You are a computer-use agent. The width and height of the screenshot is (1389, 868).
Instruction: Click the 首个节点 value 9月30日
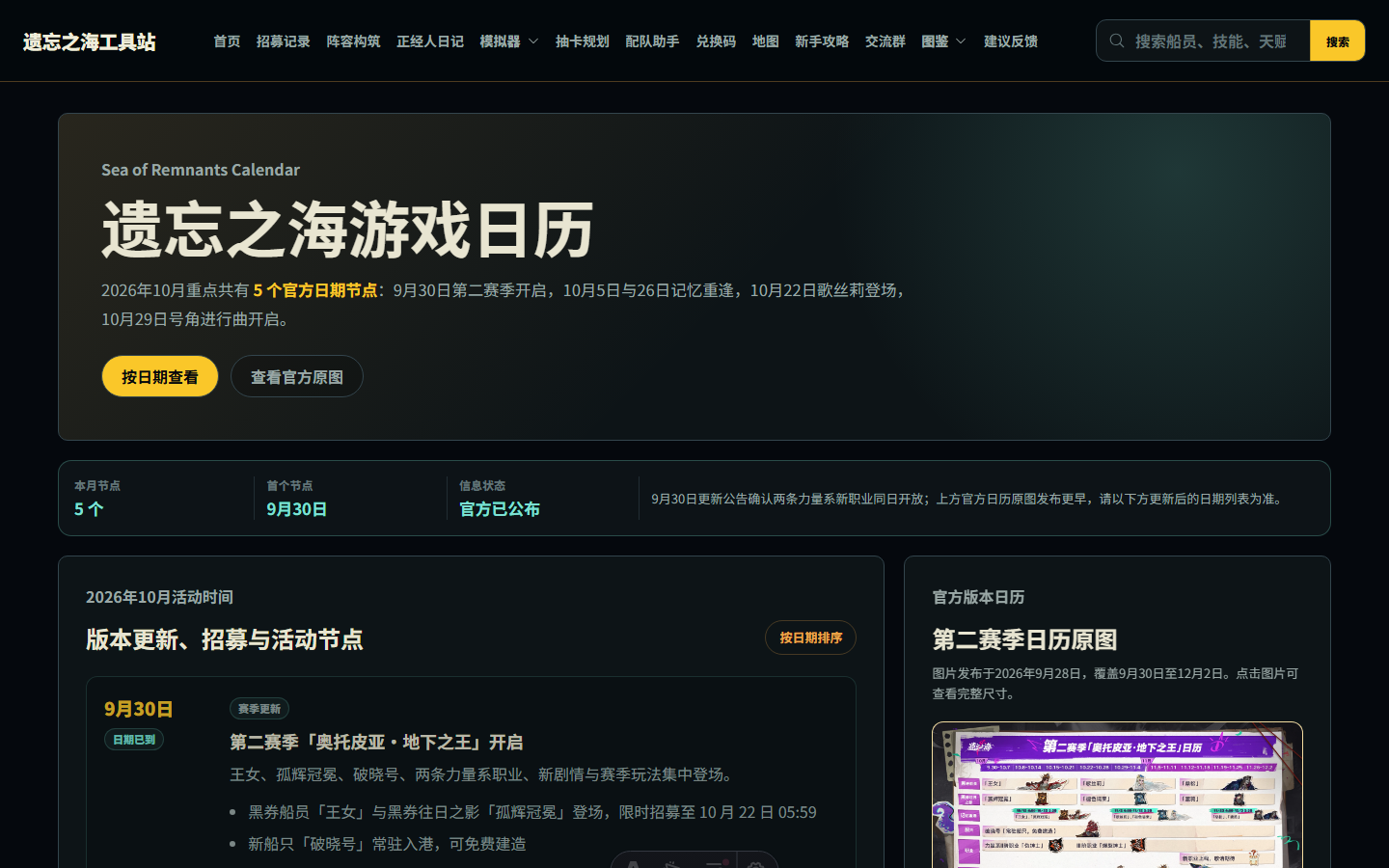[x=297, y=509]
